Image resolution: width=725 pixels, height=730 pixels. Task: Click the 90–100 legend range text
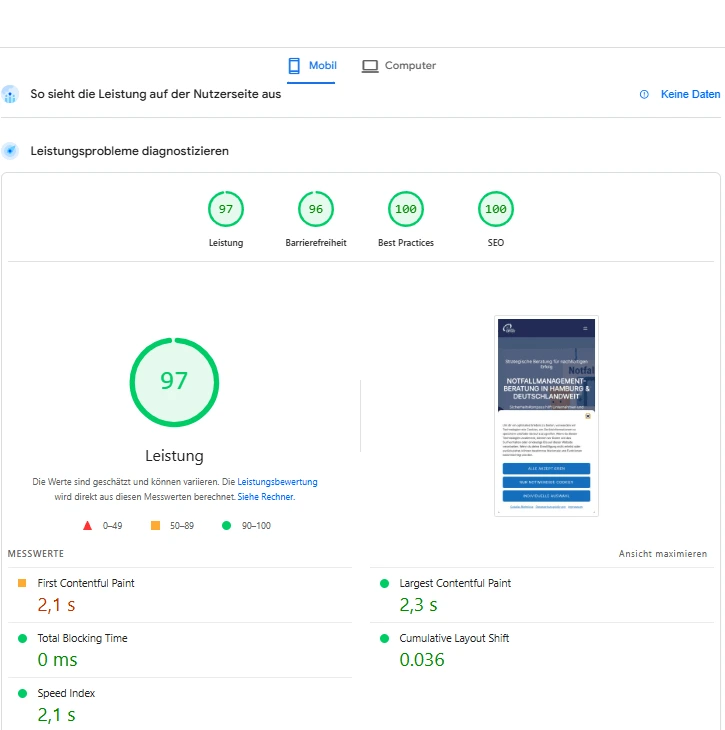(x=256, y=526)
